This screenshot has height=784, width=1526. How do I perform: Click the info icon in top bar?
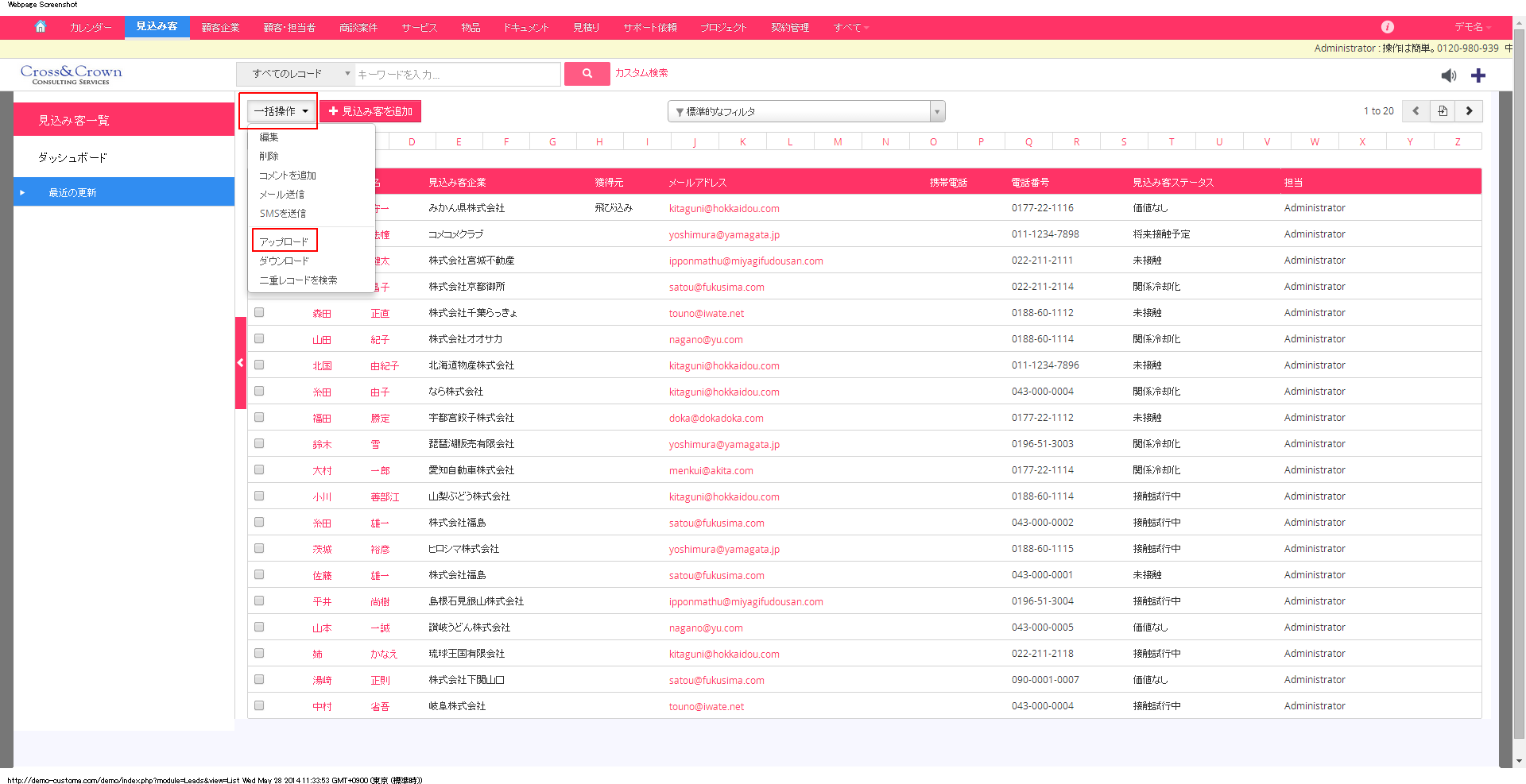[x=1387, y=27]
